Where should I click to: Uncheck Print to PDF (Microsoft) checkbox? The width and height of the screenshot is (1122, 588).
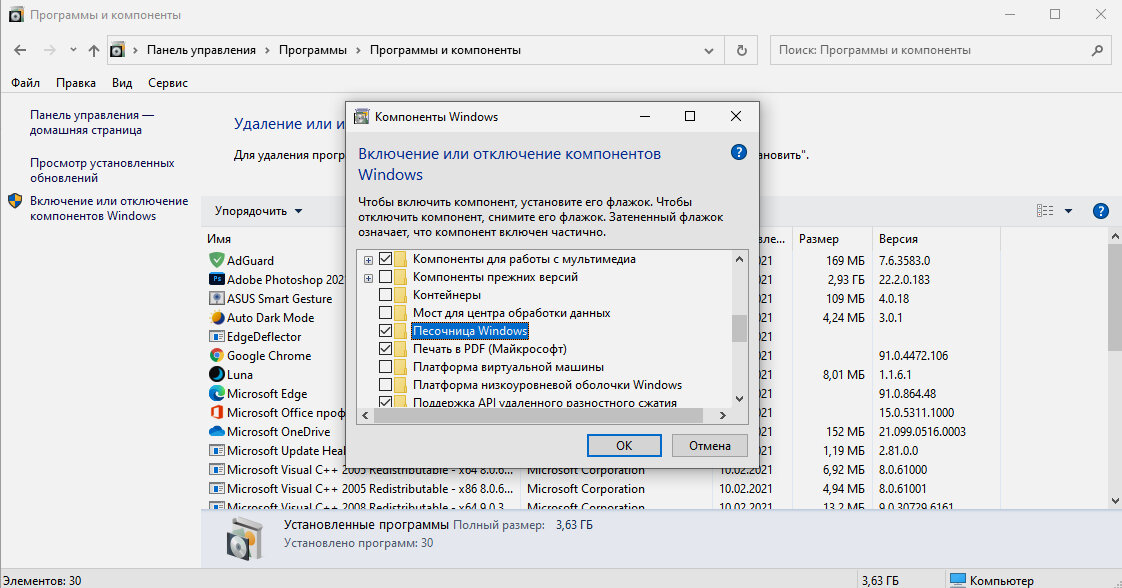385,348
